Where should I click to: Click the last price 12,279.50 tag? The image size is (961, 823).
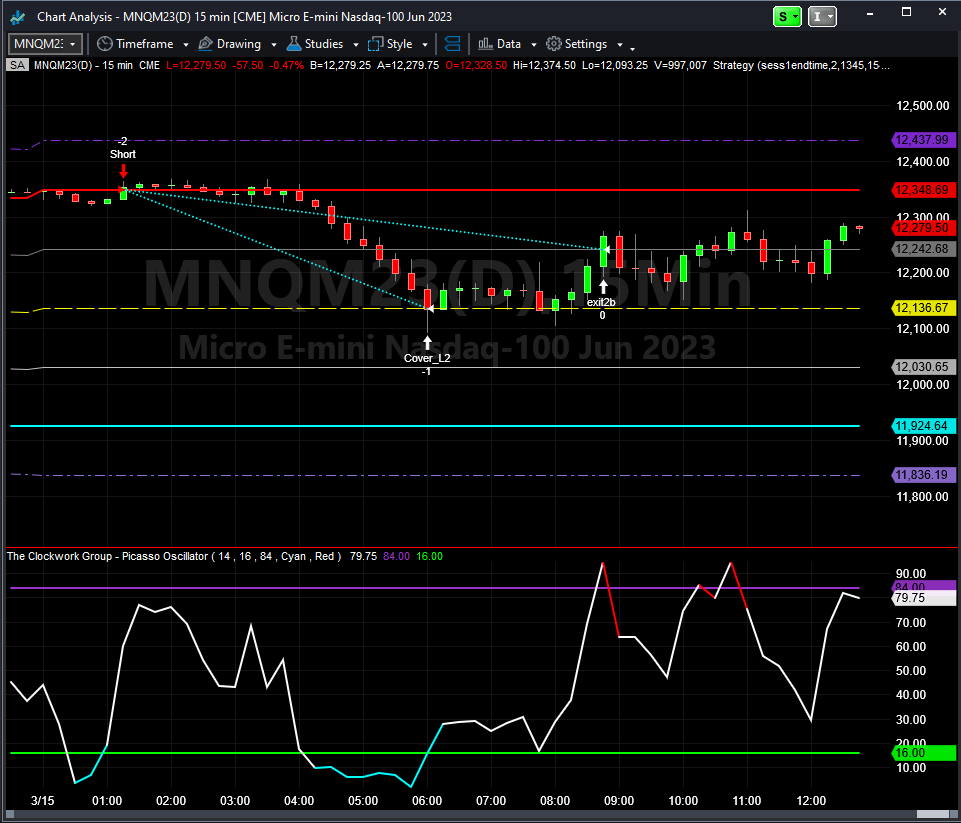coord(922,228)
